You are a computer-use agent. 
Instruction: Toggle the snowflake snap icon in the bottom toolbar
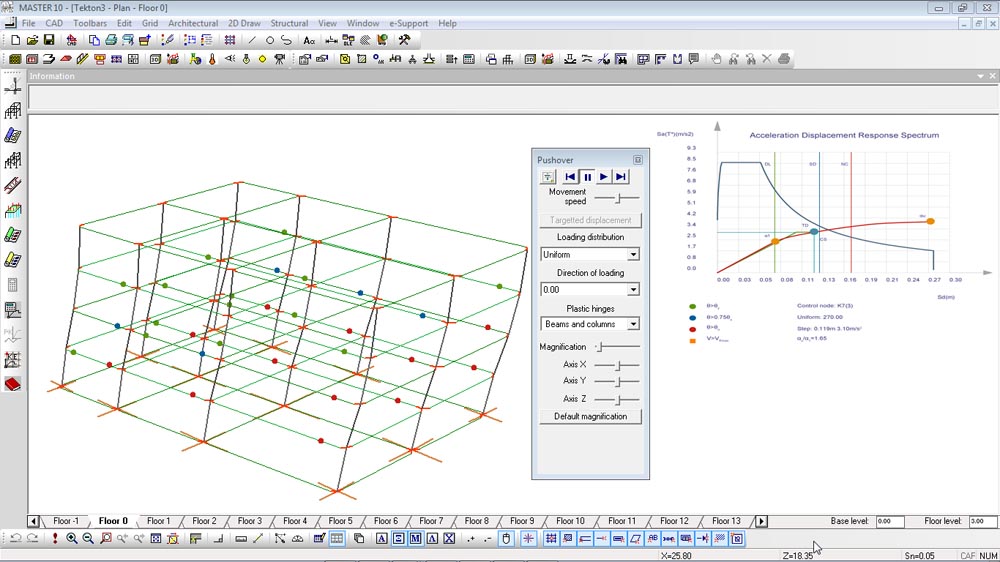click(528, 538)
